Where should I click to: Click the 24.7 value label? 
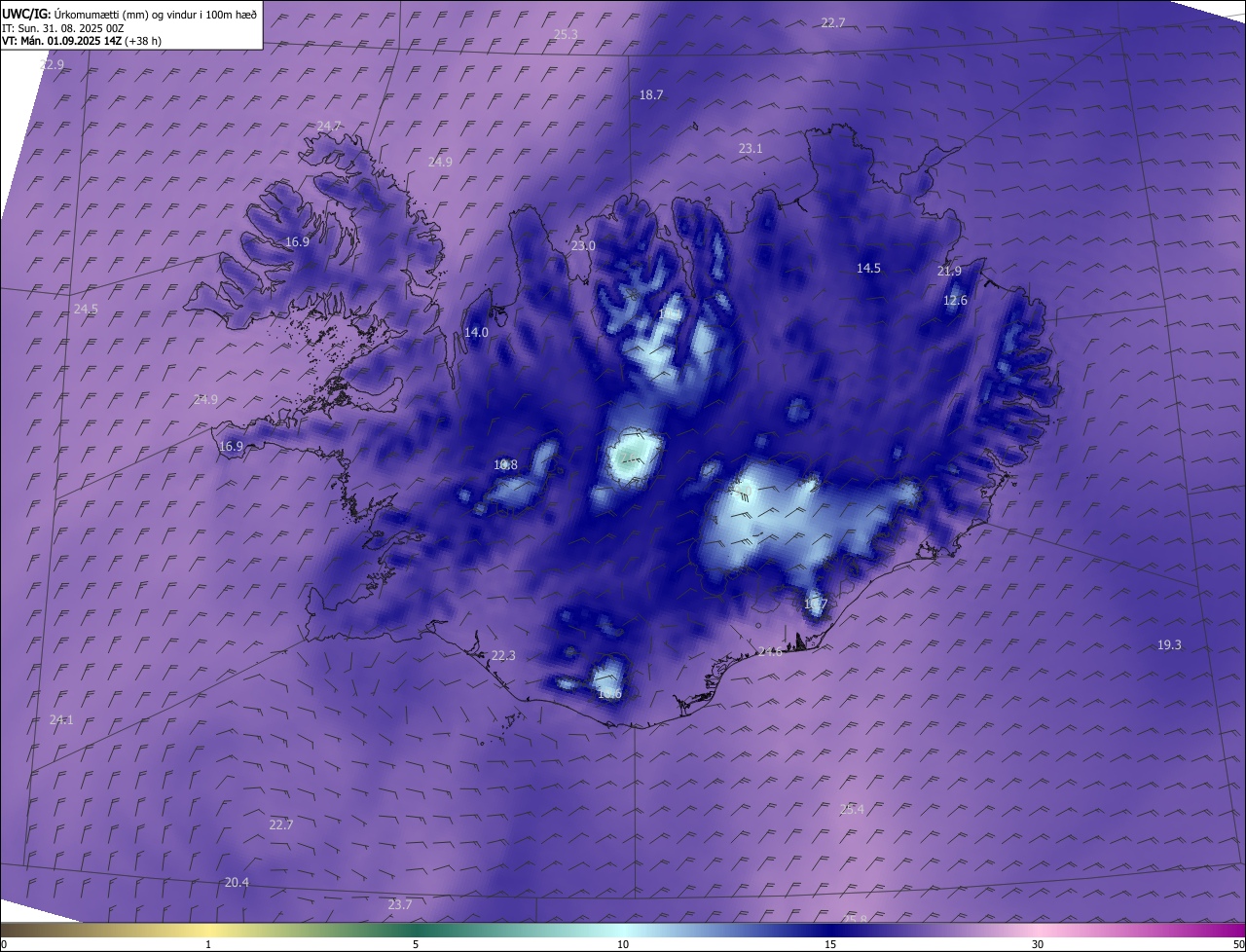[x=329, y=126]
